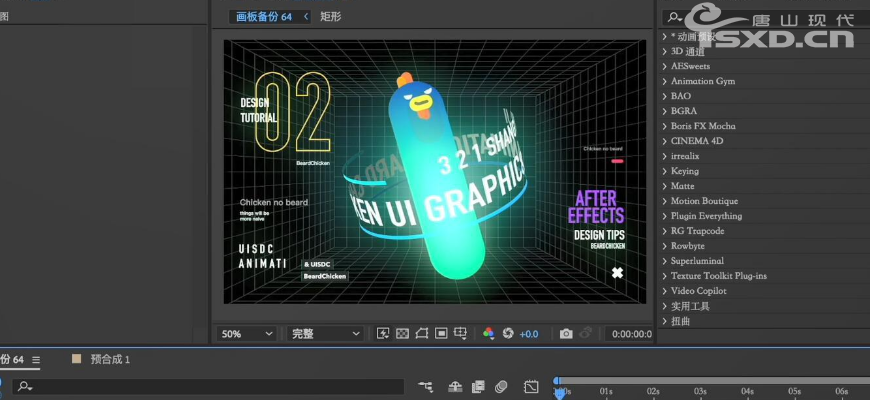The width and height of the screenshot is (870, 400).
Task: Enable Region of Interest button
Action: pyautogui.click(x=441, y=333)
